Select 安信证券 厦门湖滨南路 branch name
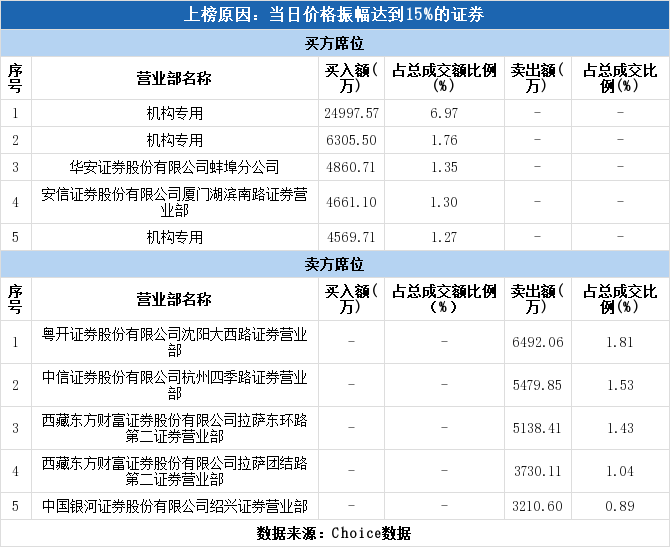This screenshot has width=670, height=547. click(174, 202)
